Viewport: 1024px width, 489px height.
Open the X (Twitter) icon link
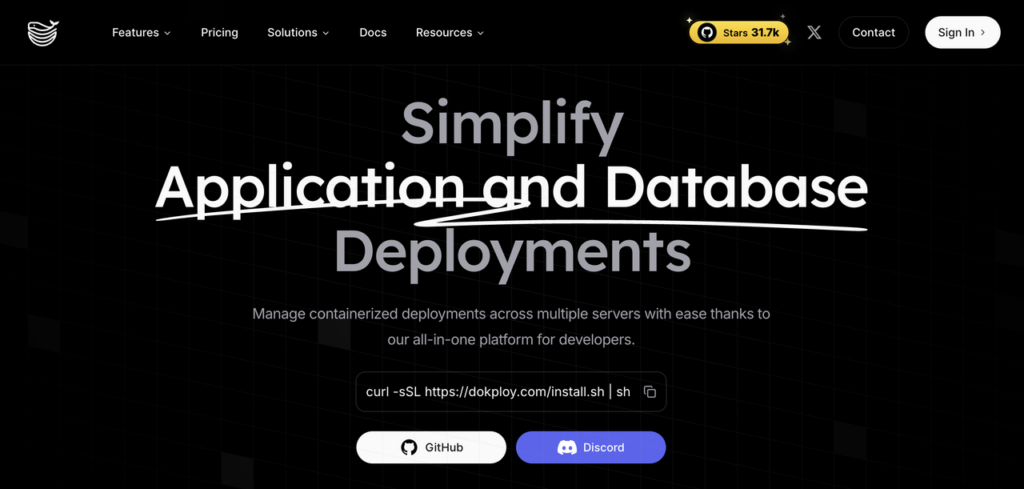814,33
